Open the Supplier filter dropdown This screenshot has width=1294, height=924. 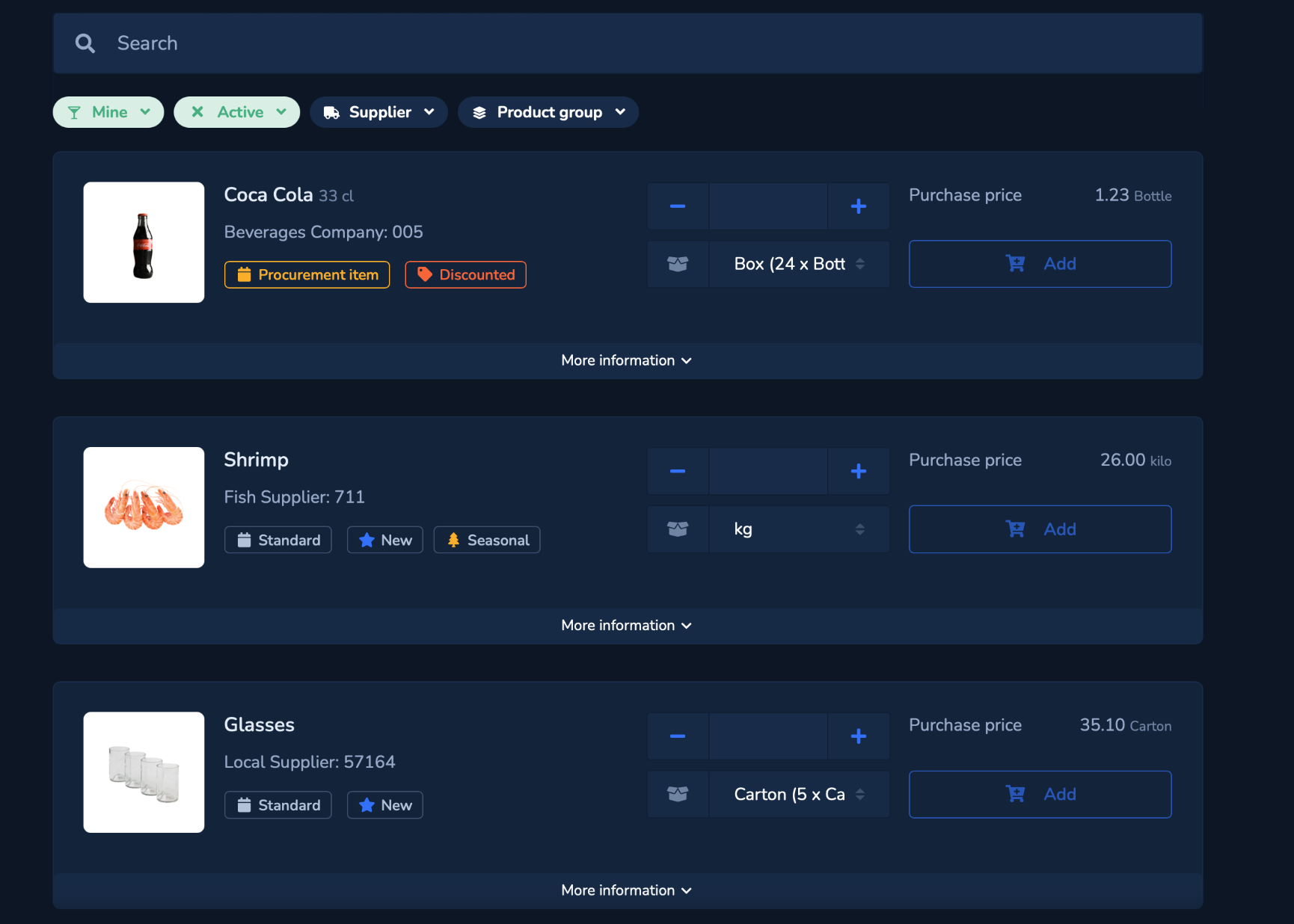(x=378, y=112)
